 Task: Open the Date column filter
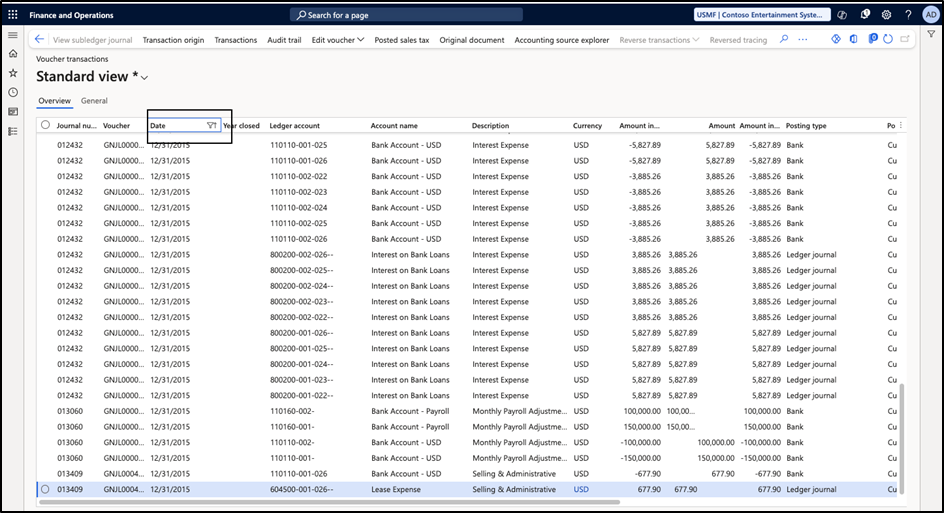click(x=211, y=125)
